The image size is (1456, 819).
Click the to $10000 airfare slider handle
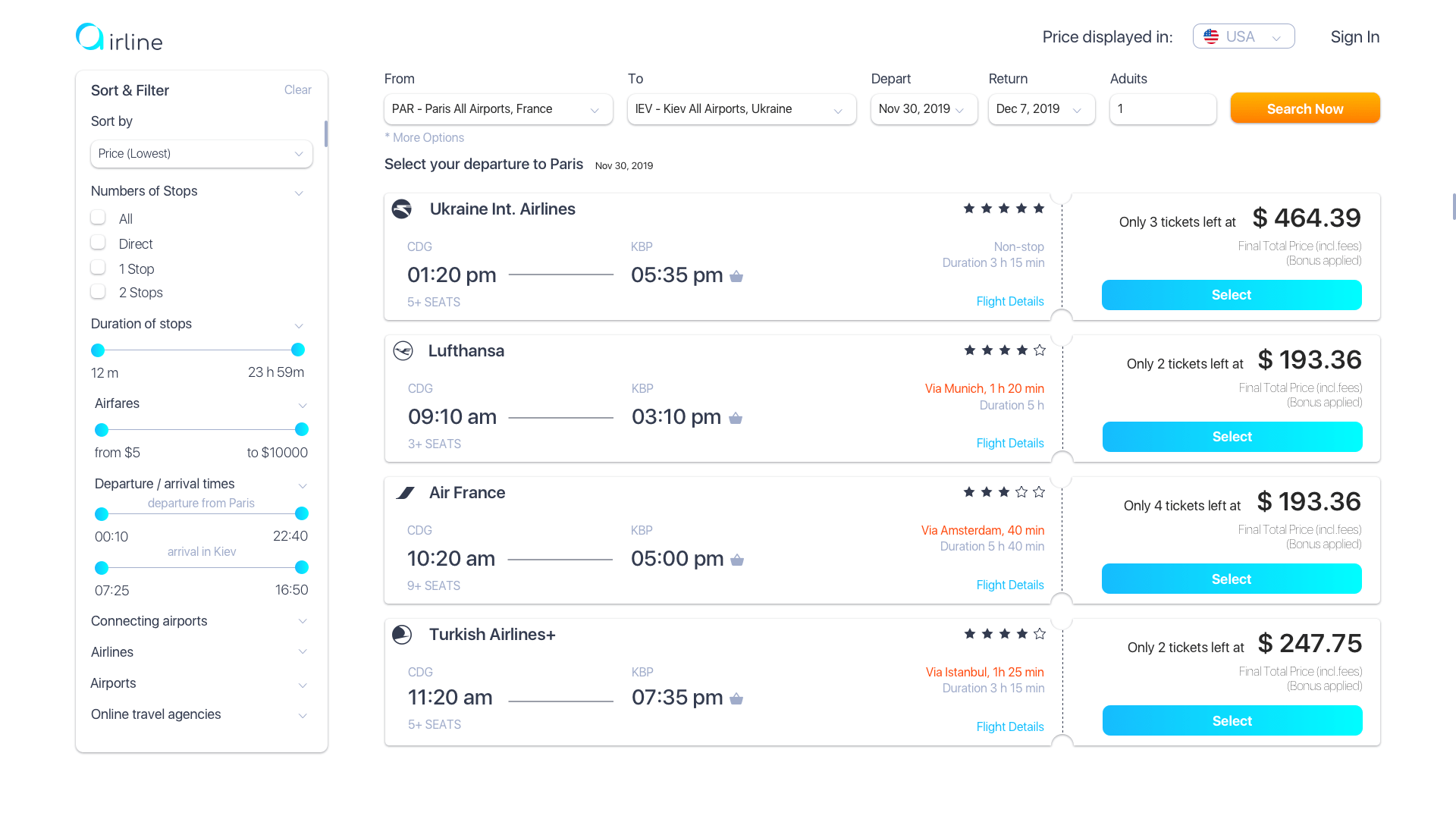(302, 429)
